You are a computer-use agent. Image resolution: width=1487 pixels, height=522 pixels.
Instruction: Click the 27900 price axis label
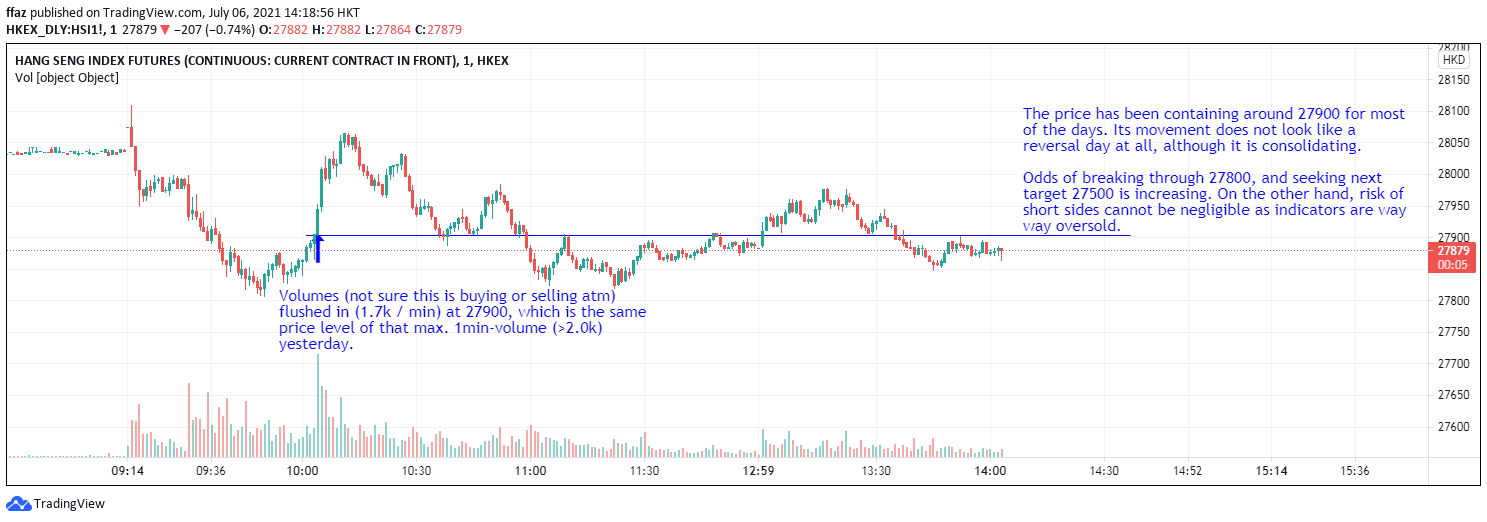[1452, 237]
